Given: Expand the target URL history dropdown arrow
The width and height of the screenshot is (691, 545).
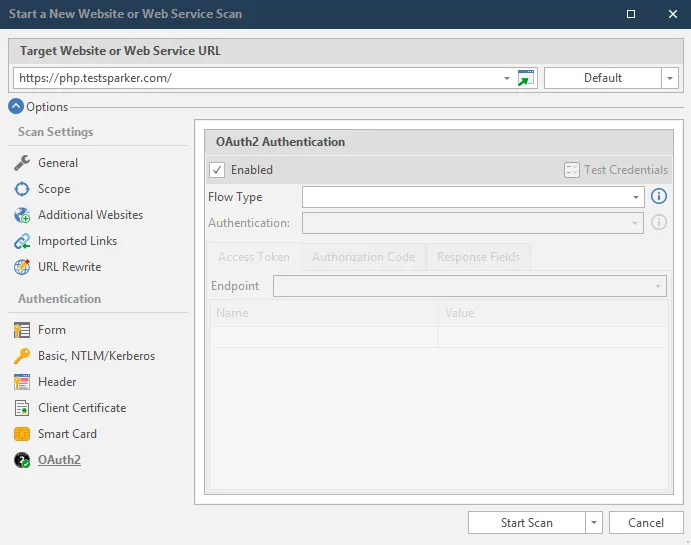Looking at the screenshot, I should pyautogui.click(x=507, y=78).
